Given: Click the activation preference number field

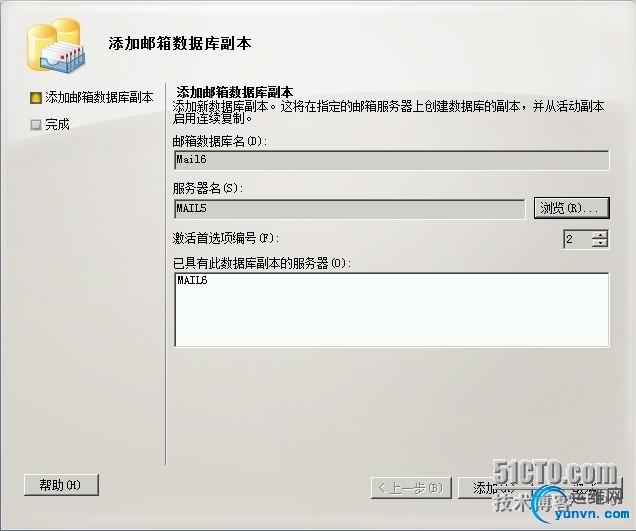Looking at the screenshot, I should pos(578,239).
